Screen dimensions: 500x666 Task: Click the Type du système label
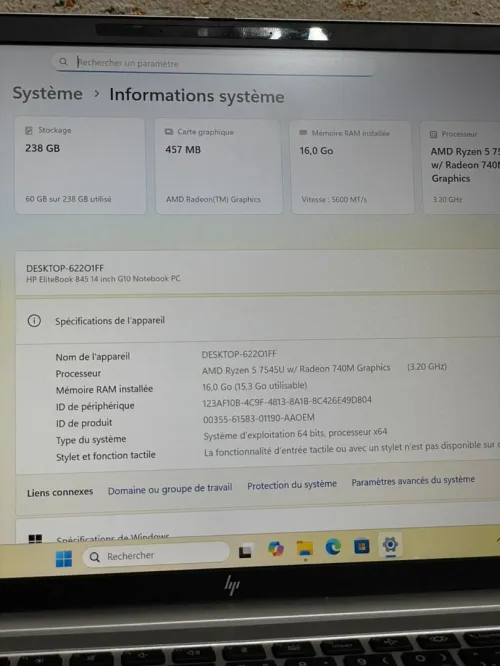pos(91,440)
